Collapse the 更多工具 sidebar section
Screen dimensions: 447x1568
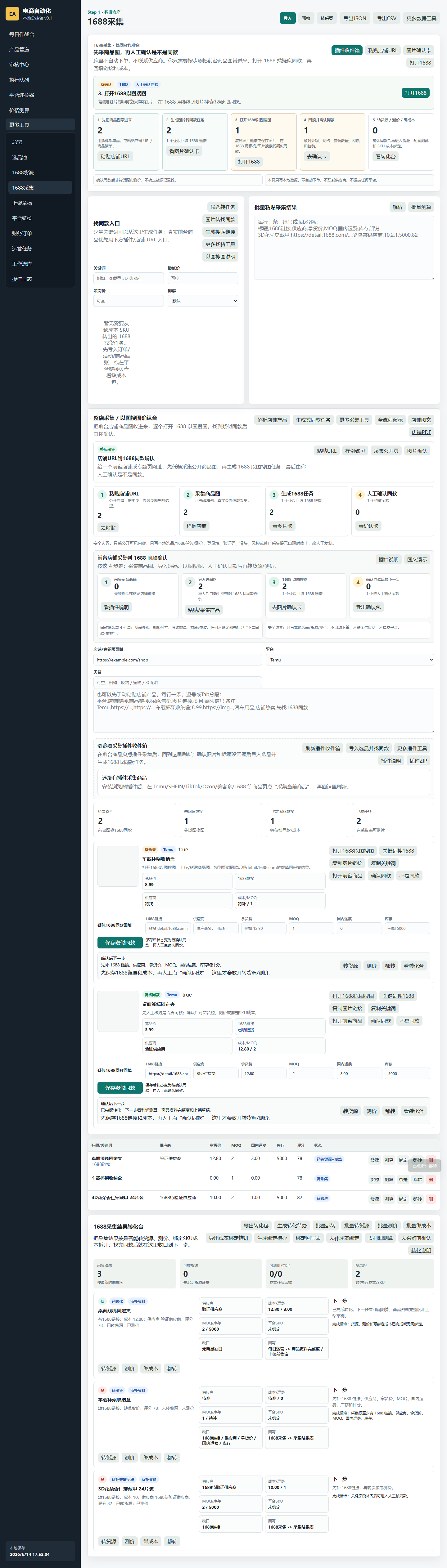pyautogui.click(x=40, y=125)
